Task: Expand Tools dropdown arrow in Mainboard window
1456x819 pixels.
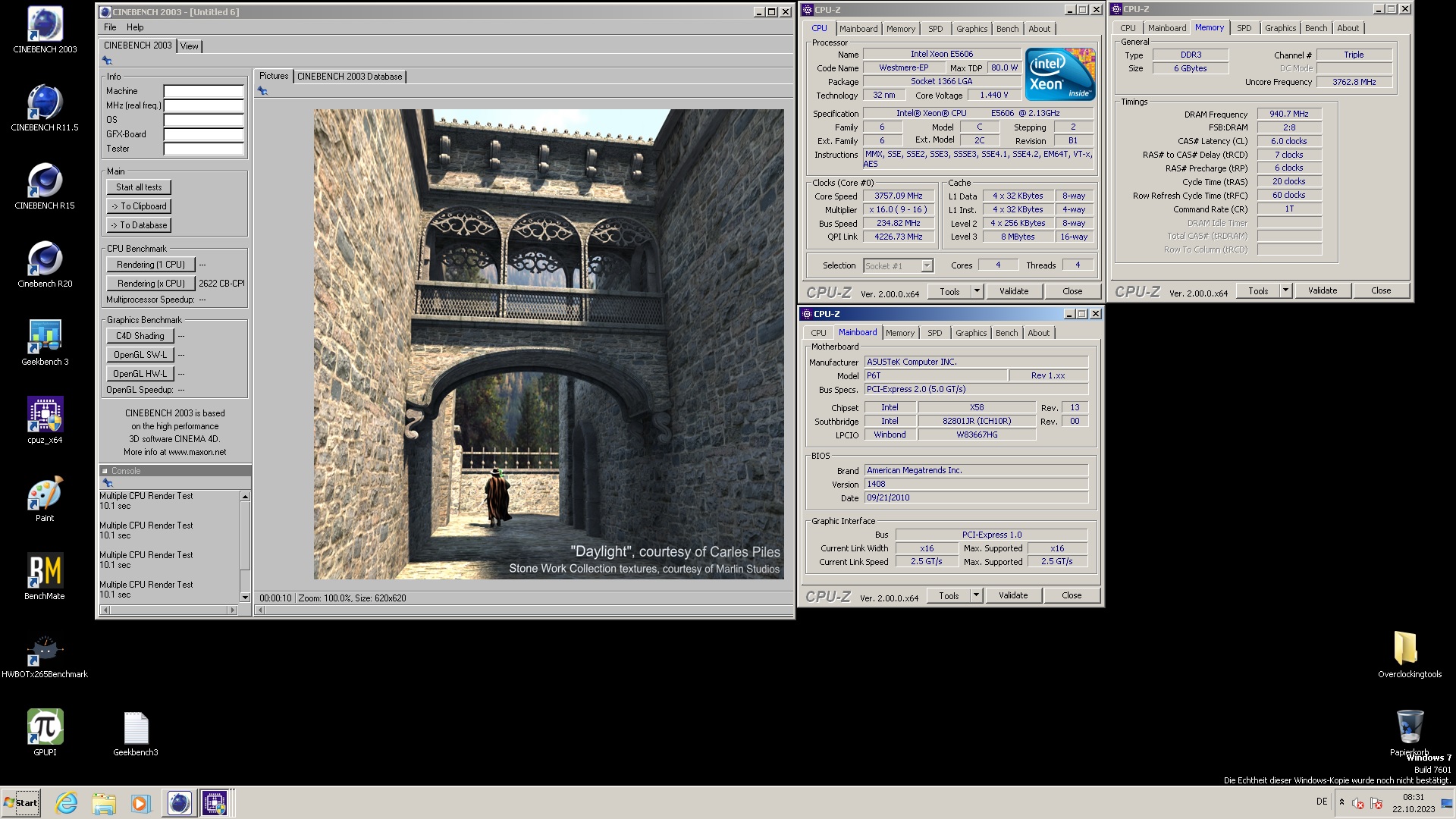Action: tap(976, 595)
